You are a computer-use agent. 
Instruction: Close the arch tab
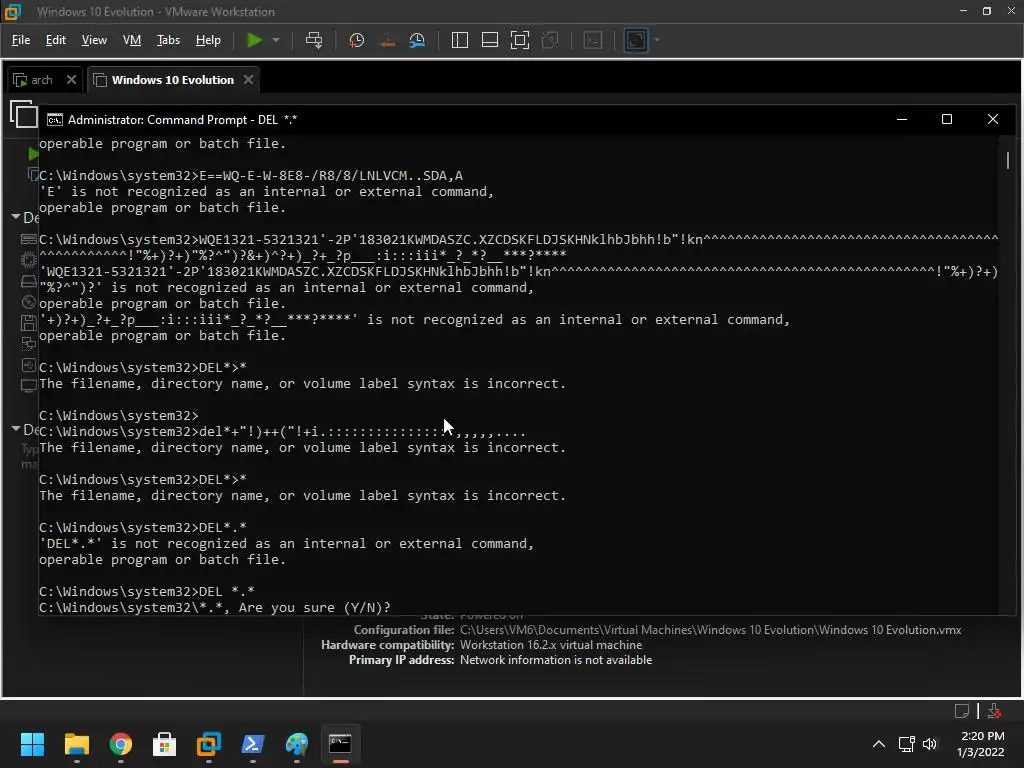71,80
